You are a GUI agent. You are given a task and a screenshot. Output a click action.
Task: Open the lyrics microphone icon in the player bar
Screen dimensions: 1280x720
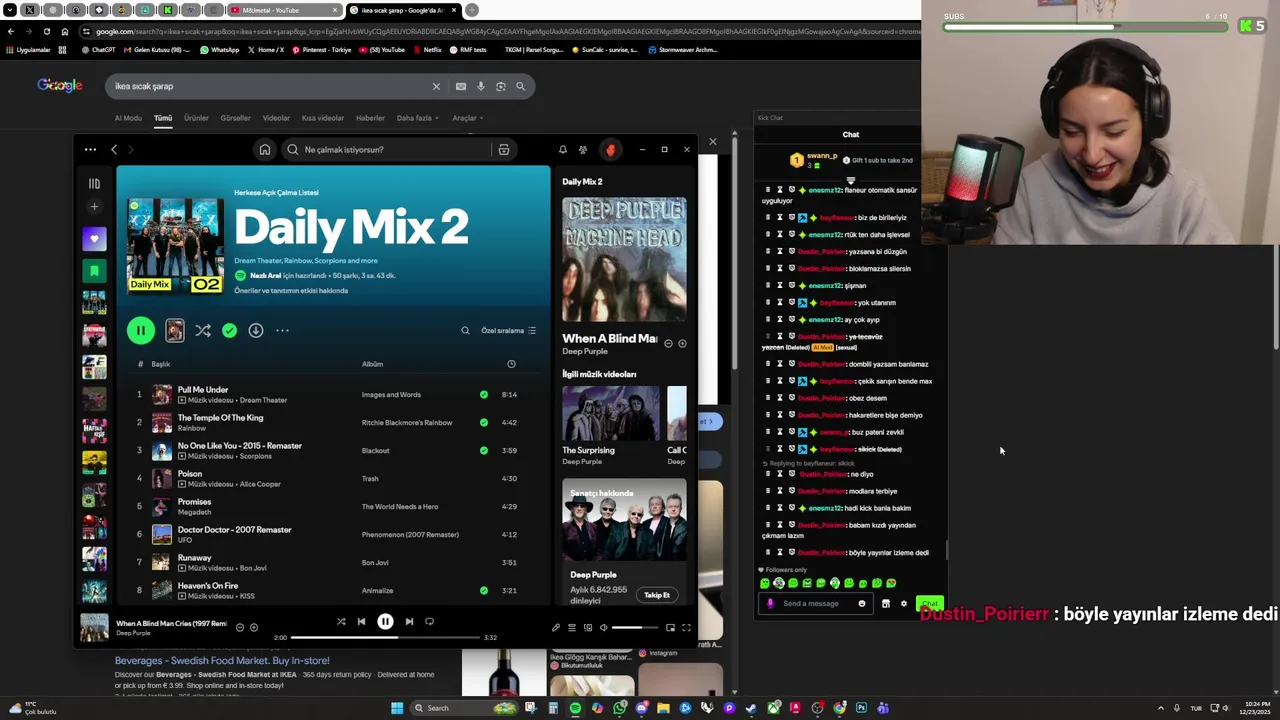tap(556, 628)
